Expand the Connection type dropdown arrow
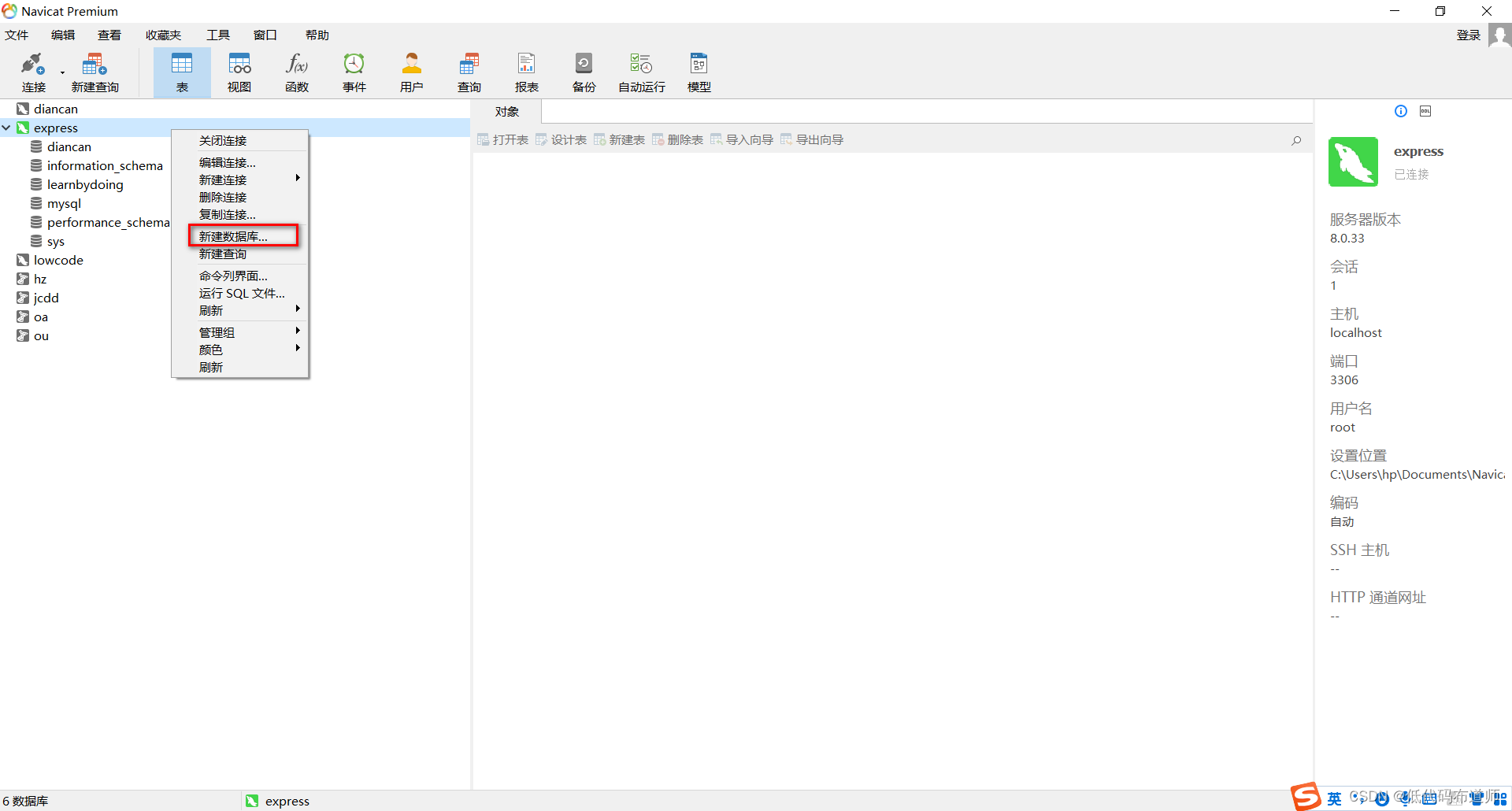The height and width of the screenshot is (811, 1512). 62,73
